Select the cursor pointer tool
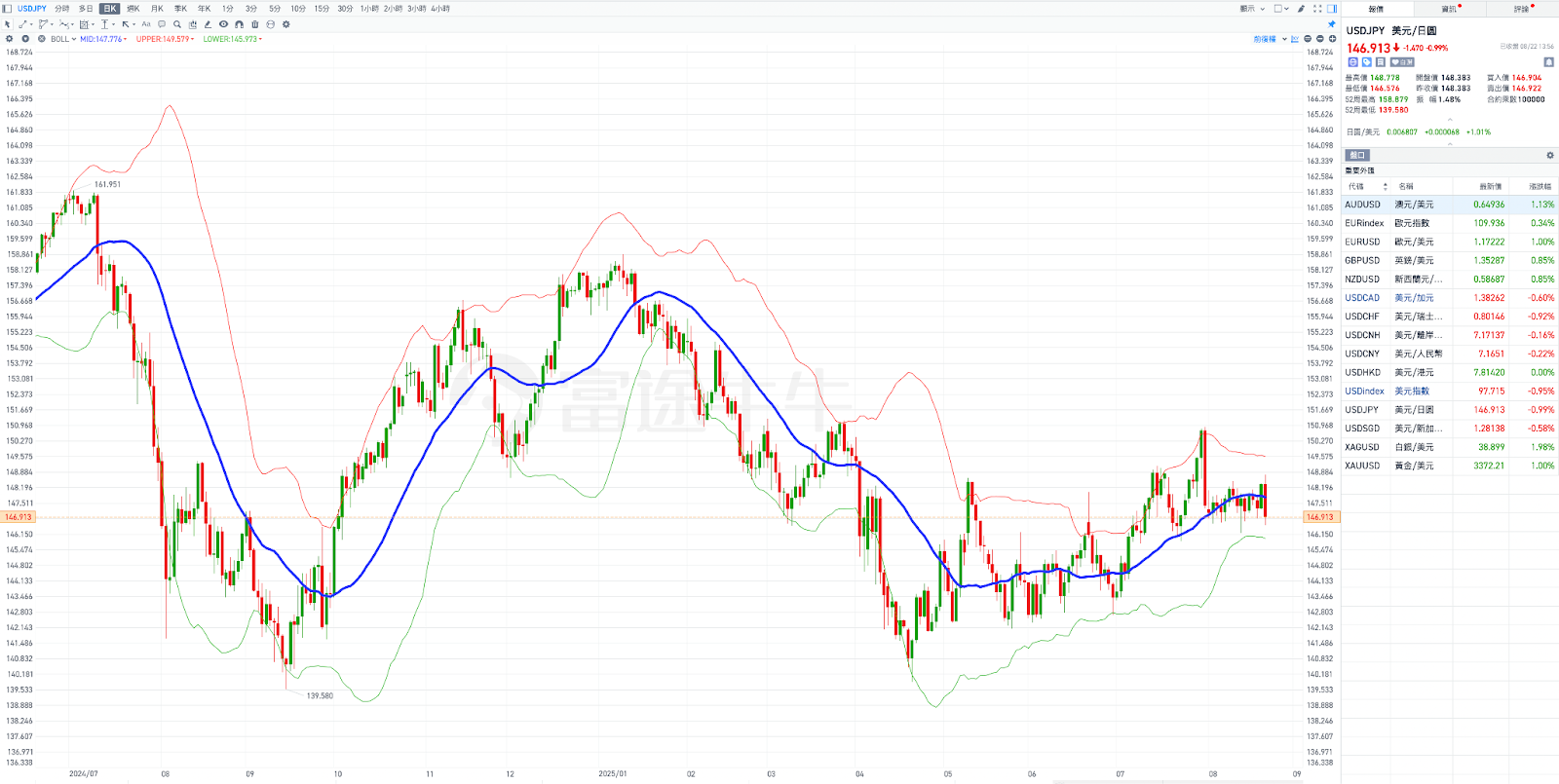 click(8, 24)
